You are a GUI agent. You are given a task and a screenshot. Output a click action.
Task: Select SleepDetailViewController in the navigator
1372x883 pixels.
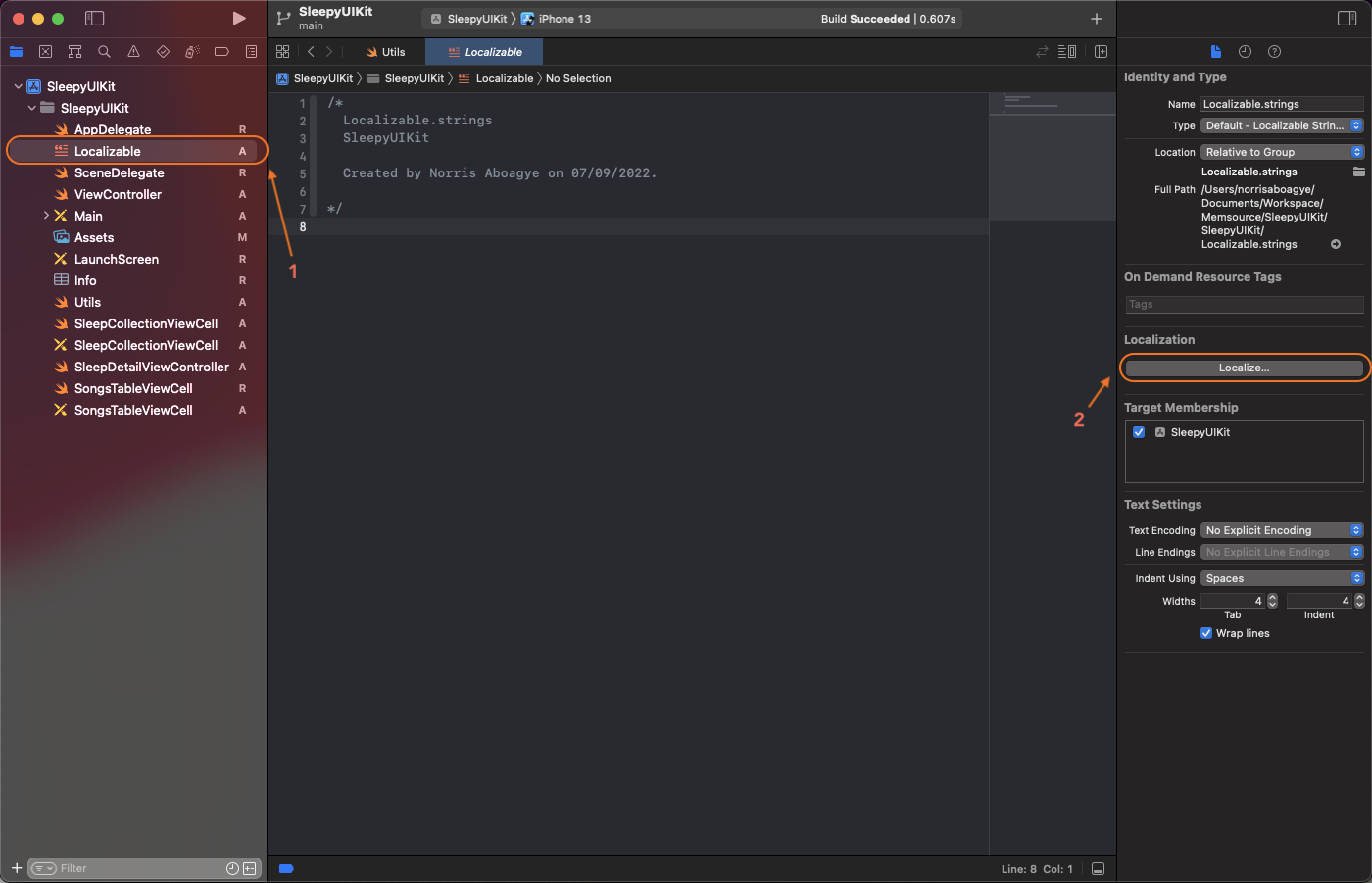point(151,367)
